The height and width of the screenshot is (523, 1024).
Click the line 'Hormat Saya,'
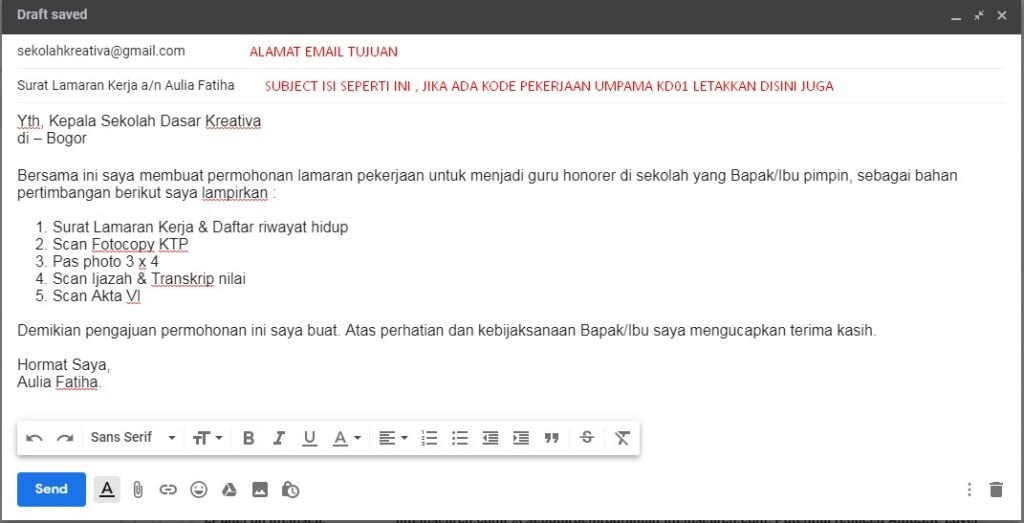point(63,364)
